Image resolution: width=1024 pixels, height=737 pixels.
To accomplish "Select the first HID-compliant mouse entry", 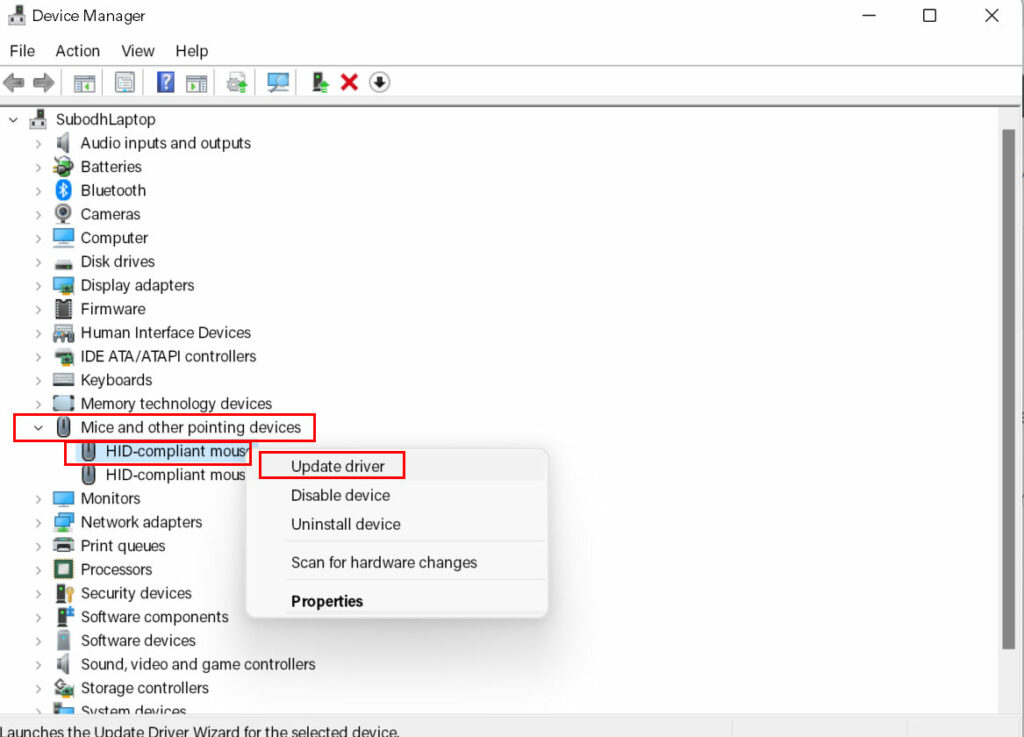I will (x=175, y=451).
